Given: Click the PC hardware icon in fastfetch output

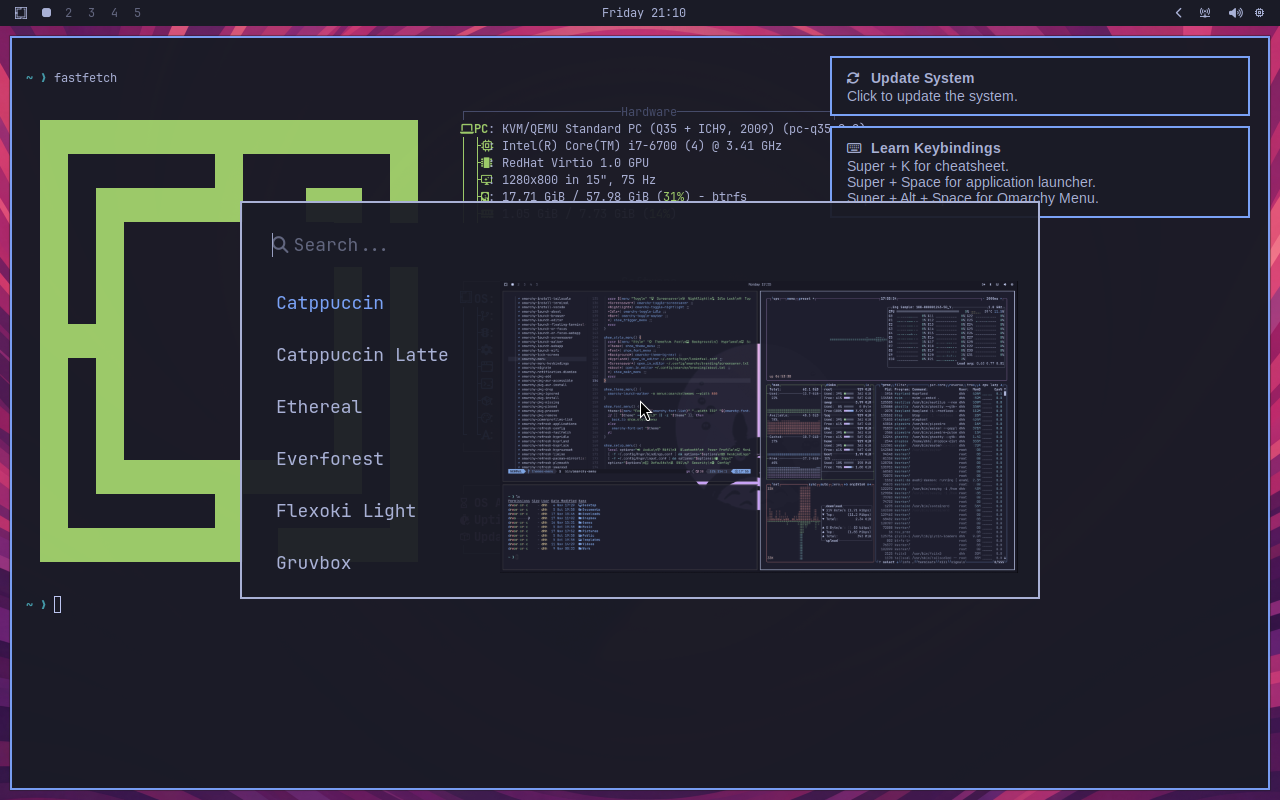Looking at the screenshot, I should (x=468, y=128).
